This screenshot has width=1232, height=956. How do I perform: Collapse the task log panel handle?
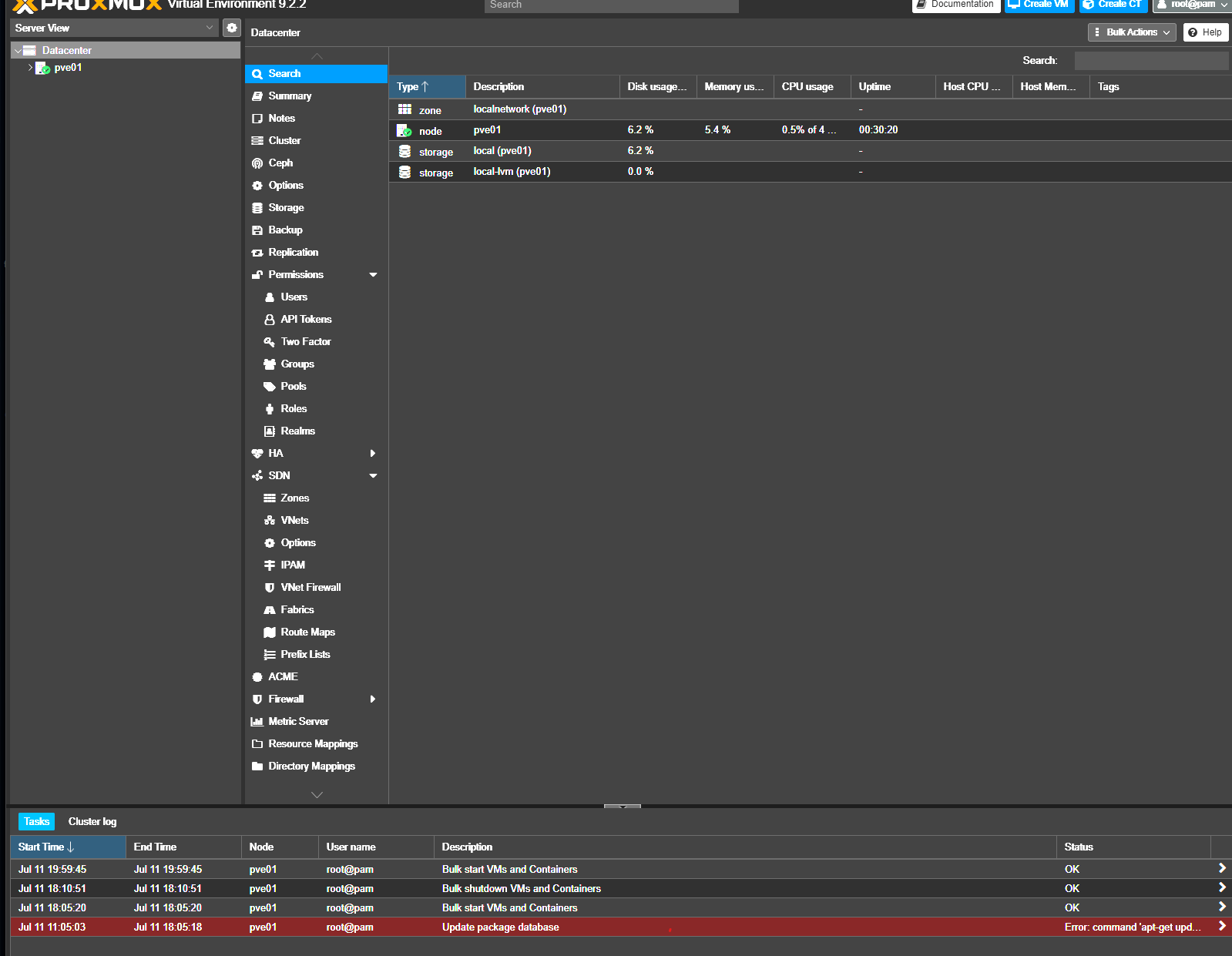coord(623,806)
